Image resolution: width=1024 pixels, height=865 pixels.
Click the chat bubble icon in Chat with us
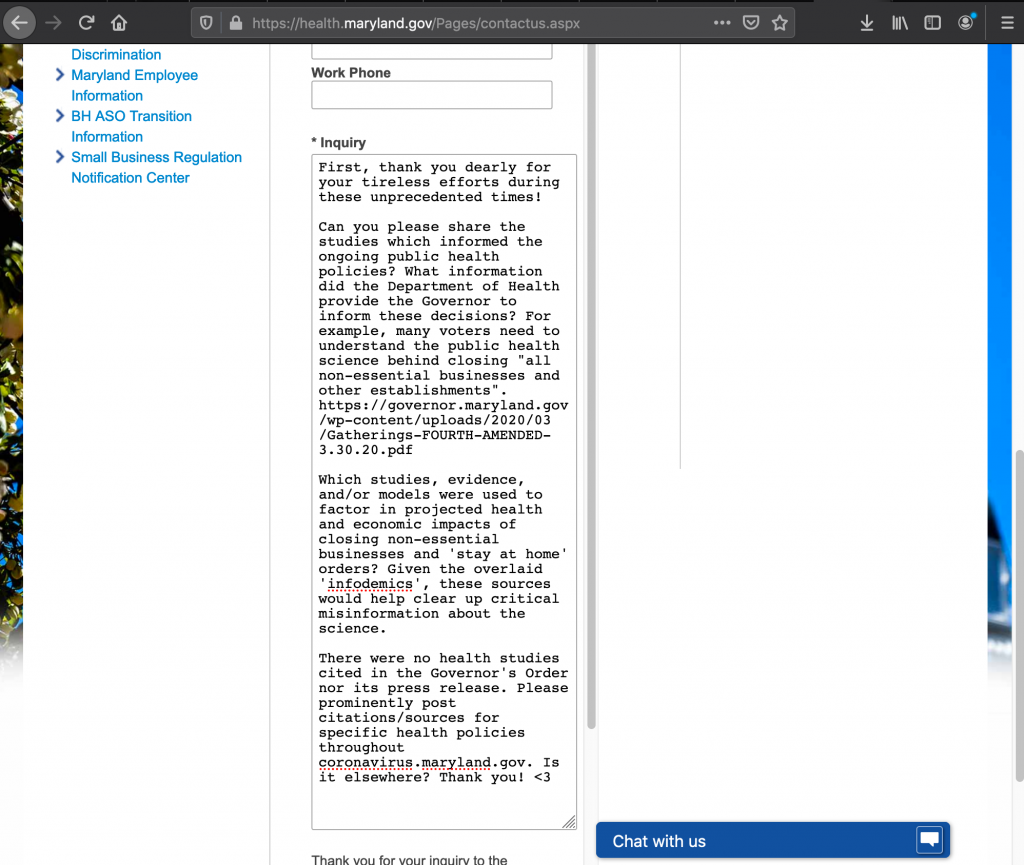[x=929, y=839]
